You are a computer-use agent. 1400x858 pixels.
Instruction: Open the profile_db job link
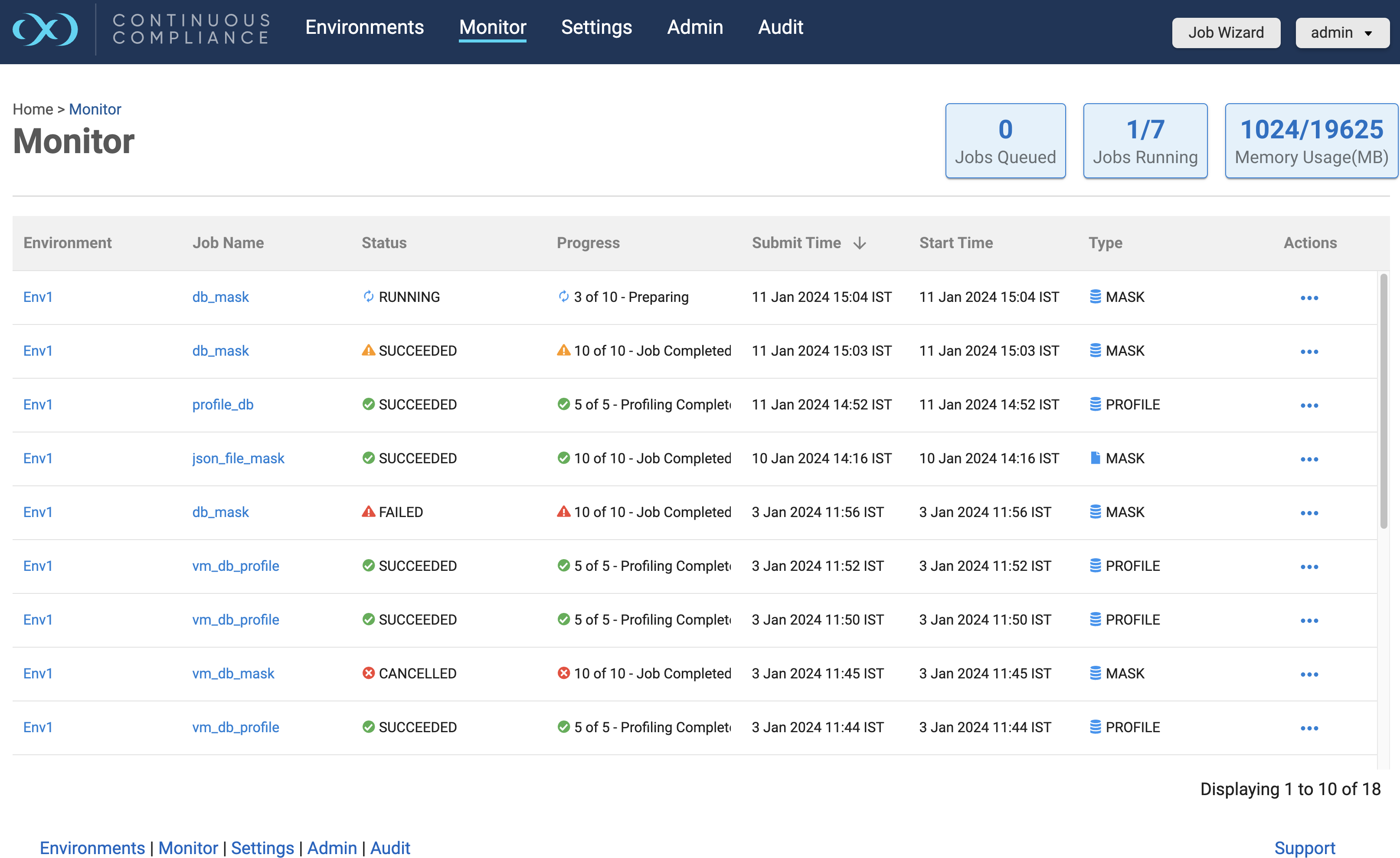[223, 404]
